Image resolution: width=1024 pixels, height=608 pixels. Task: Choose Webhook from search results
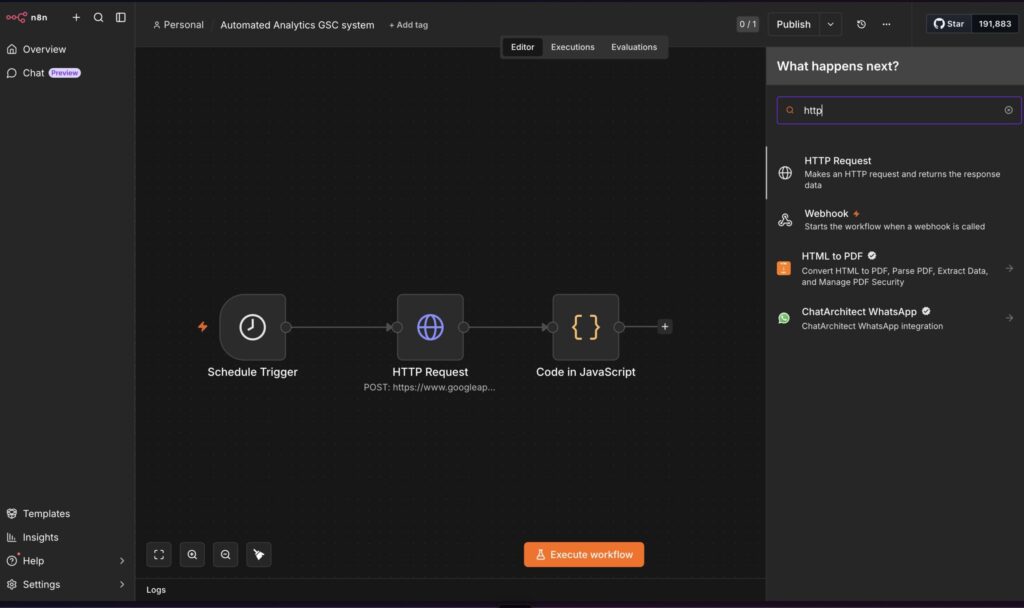pyautogui.click(x=895, y=219)
